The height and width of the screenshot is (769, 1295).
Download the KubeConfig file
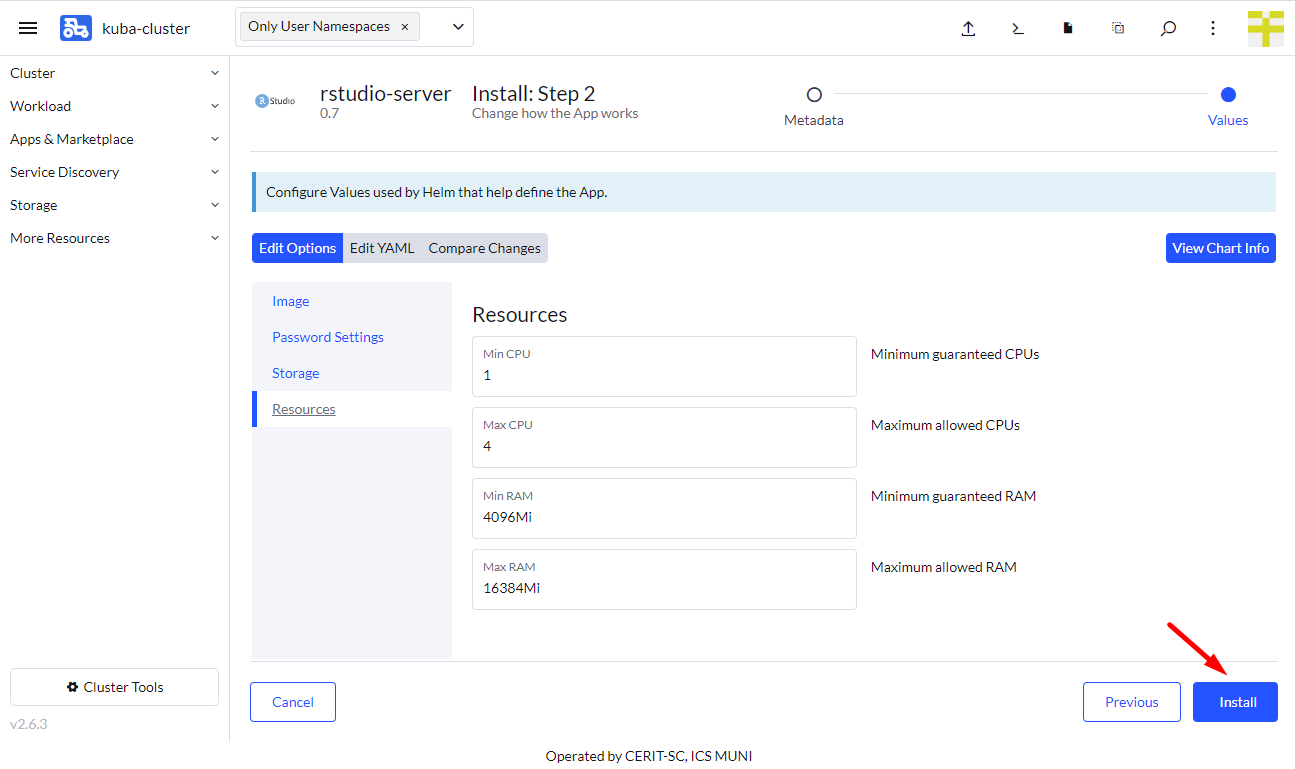click(x=1067, y=28)
